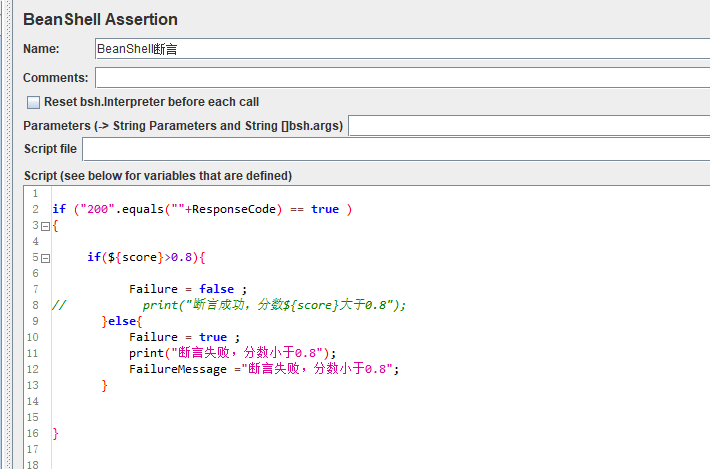The image size is (710, 469).
Task: Click the closing brace on line 16
Action: click(x=55, y=433)
